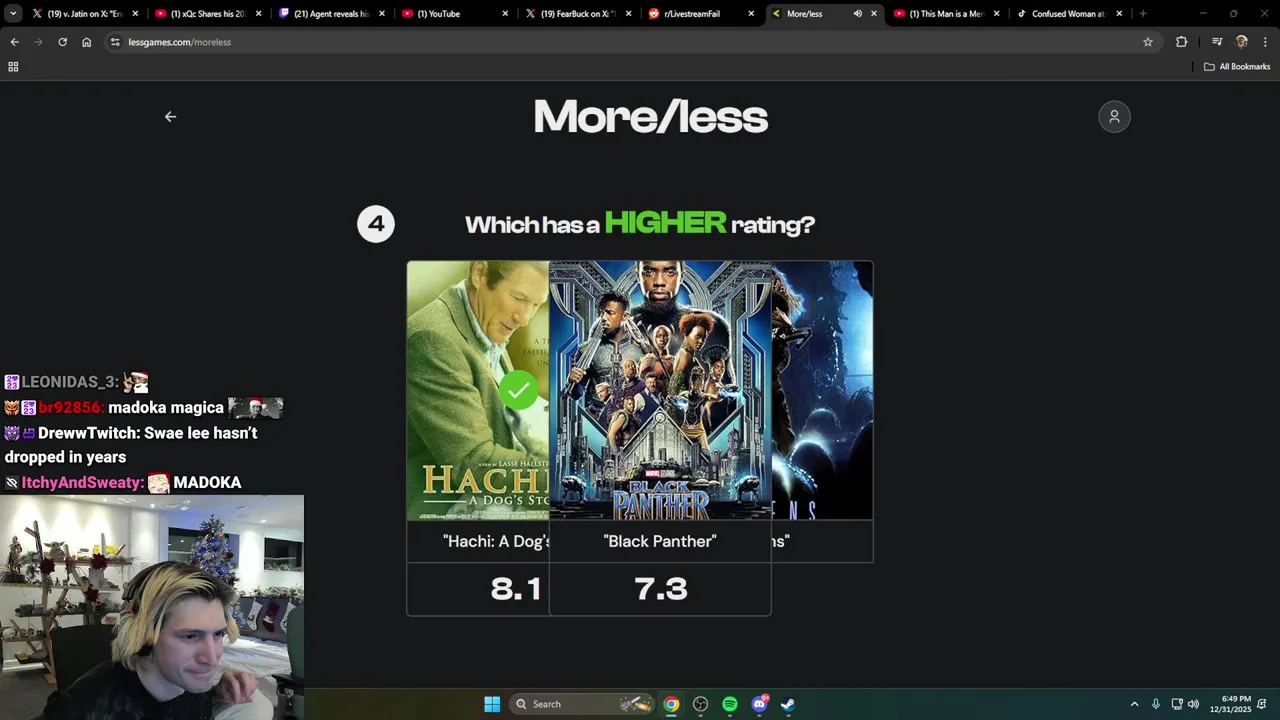Select the Black Panther poster
Screen dimensions: 1280x720
pos(660,390)
